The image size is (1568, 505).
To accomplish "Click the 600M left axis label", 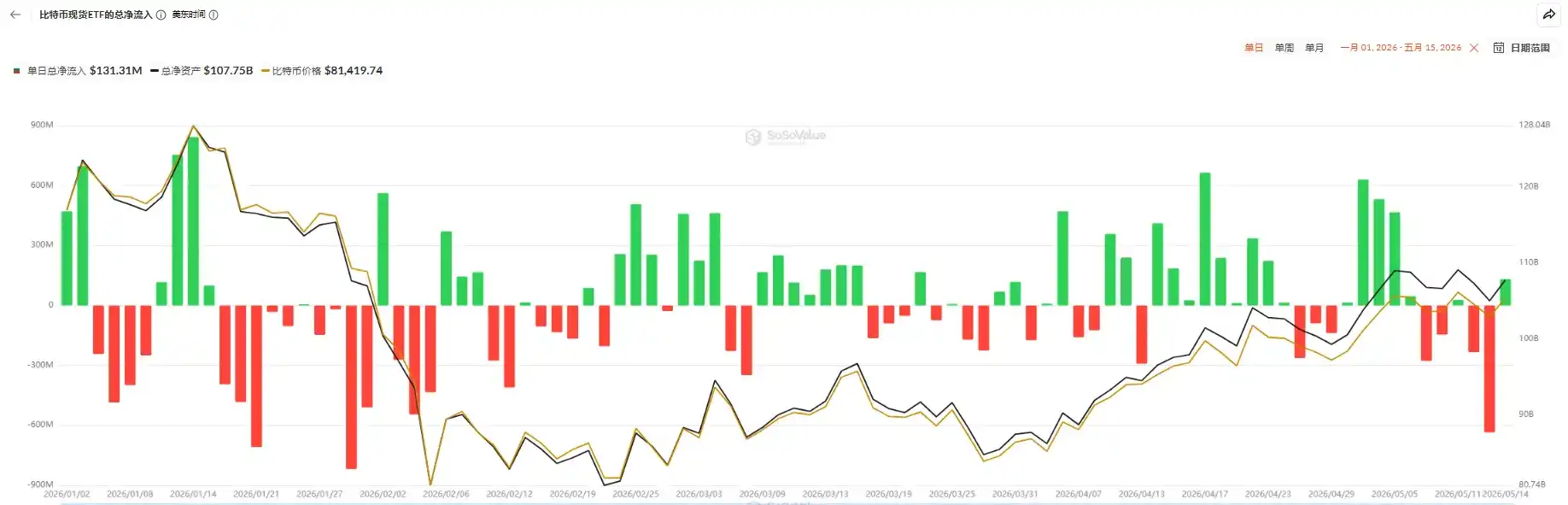I will (42, 185).
